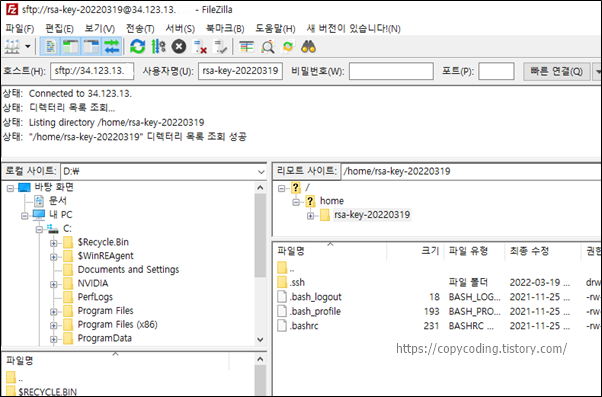Screen dimensions: 602x397
Task: Expand $WinREAgent folder node
Action: click(x=54, y=257)
